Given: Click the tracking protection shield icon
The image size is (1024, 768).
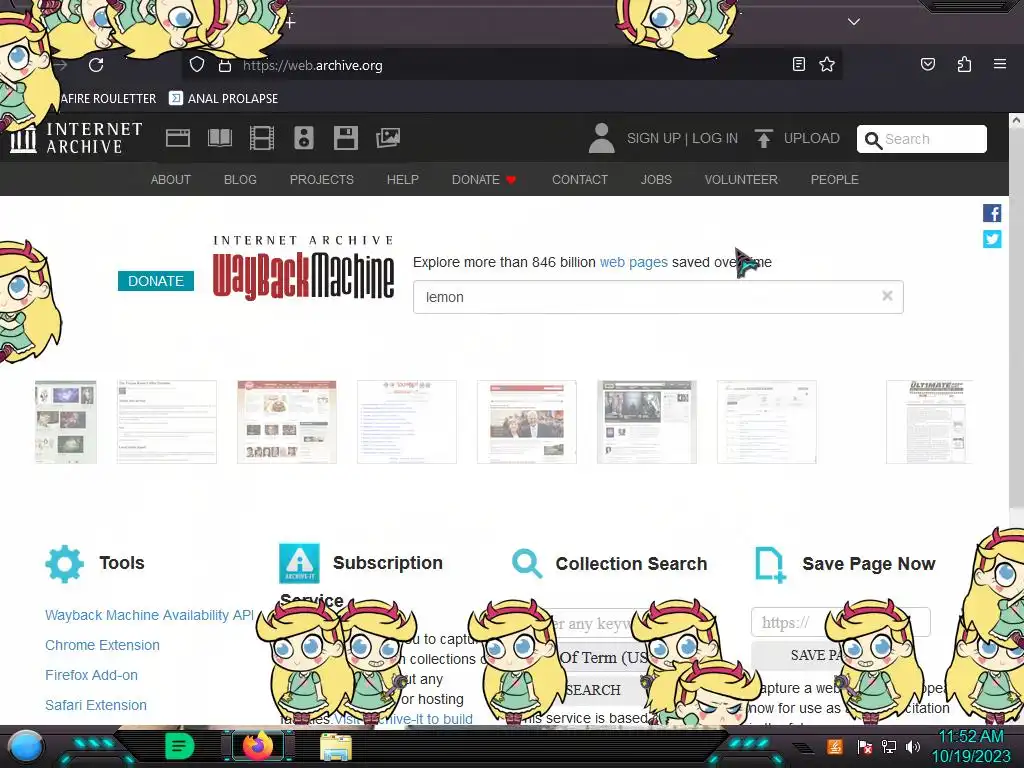Looking at the screenshot, I should pyautogui.click(x=197, y=65).
